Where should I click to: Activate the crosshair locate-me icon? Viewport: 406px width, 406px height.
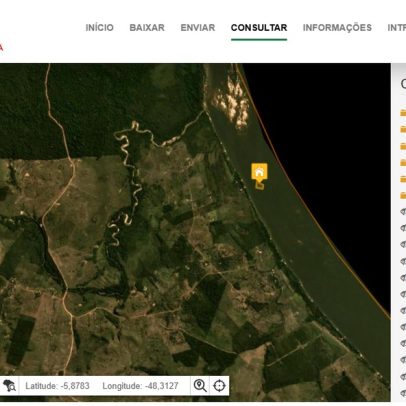(x=219, y=386)
